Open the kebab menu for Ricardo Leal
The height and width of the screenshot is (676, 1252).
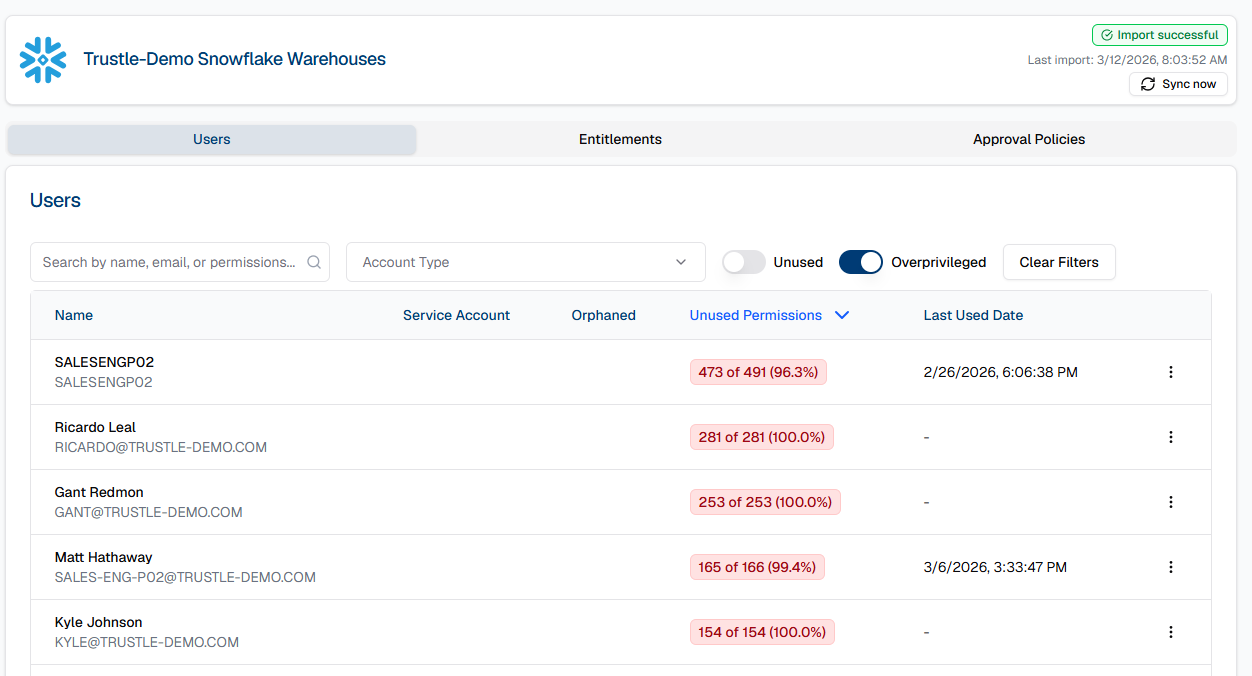tap(1170, 436)
